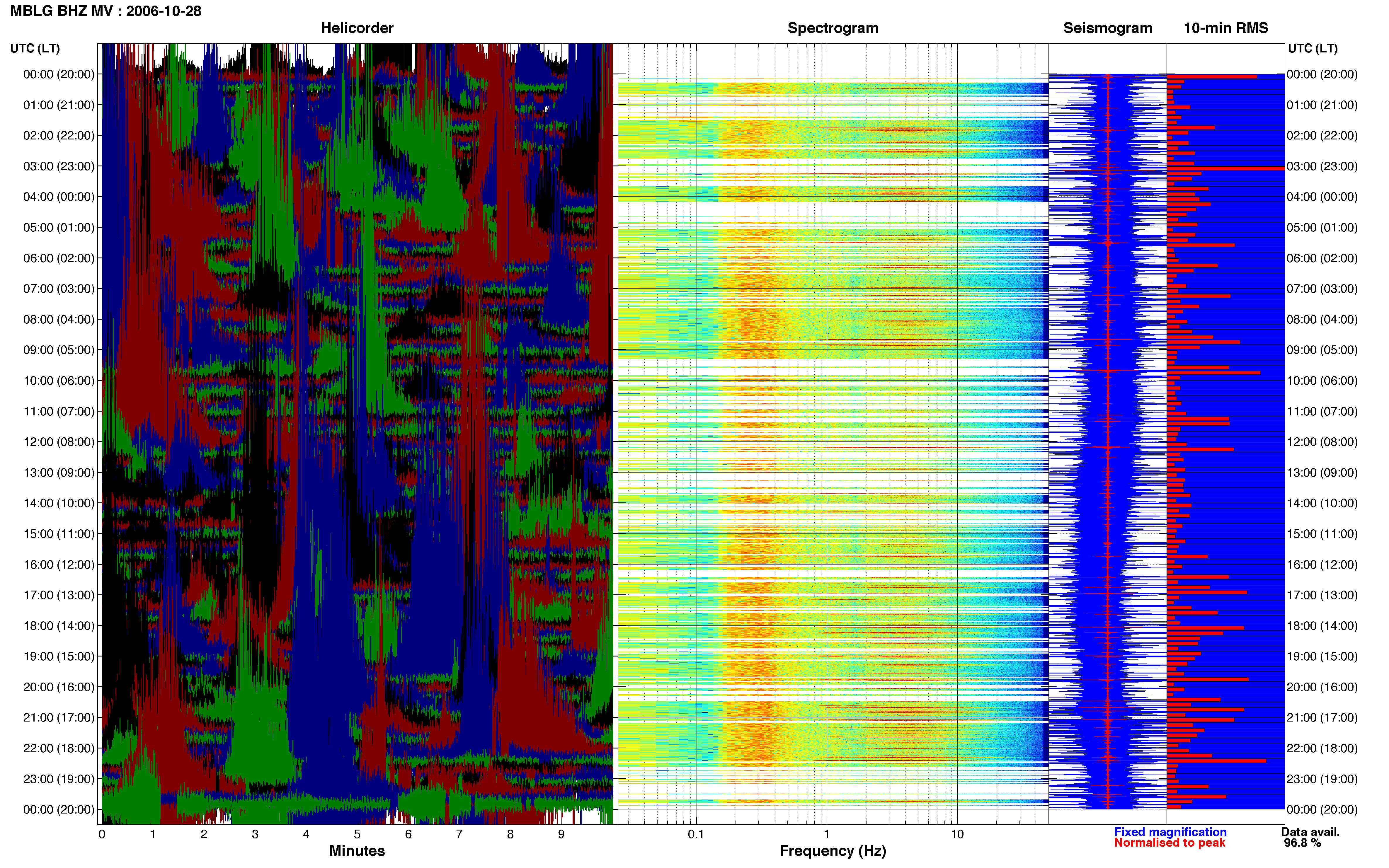The image size is (1389, 868).
Task: Click the 'Seismogram' panel heading
Action: pos(1108,28)
